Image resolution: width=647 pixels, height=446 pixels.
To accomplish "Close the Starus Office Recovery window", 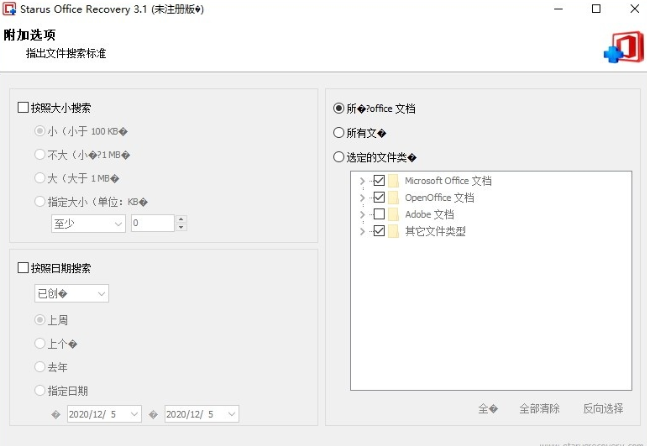I will point(635,9).
